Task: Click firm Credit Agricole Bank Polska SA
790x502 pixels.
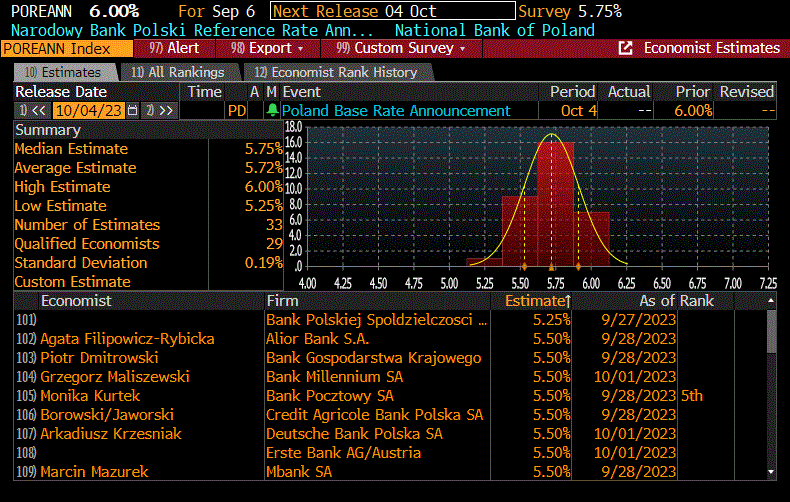Action: (x=375, y=415)
